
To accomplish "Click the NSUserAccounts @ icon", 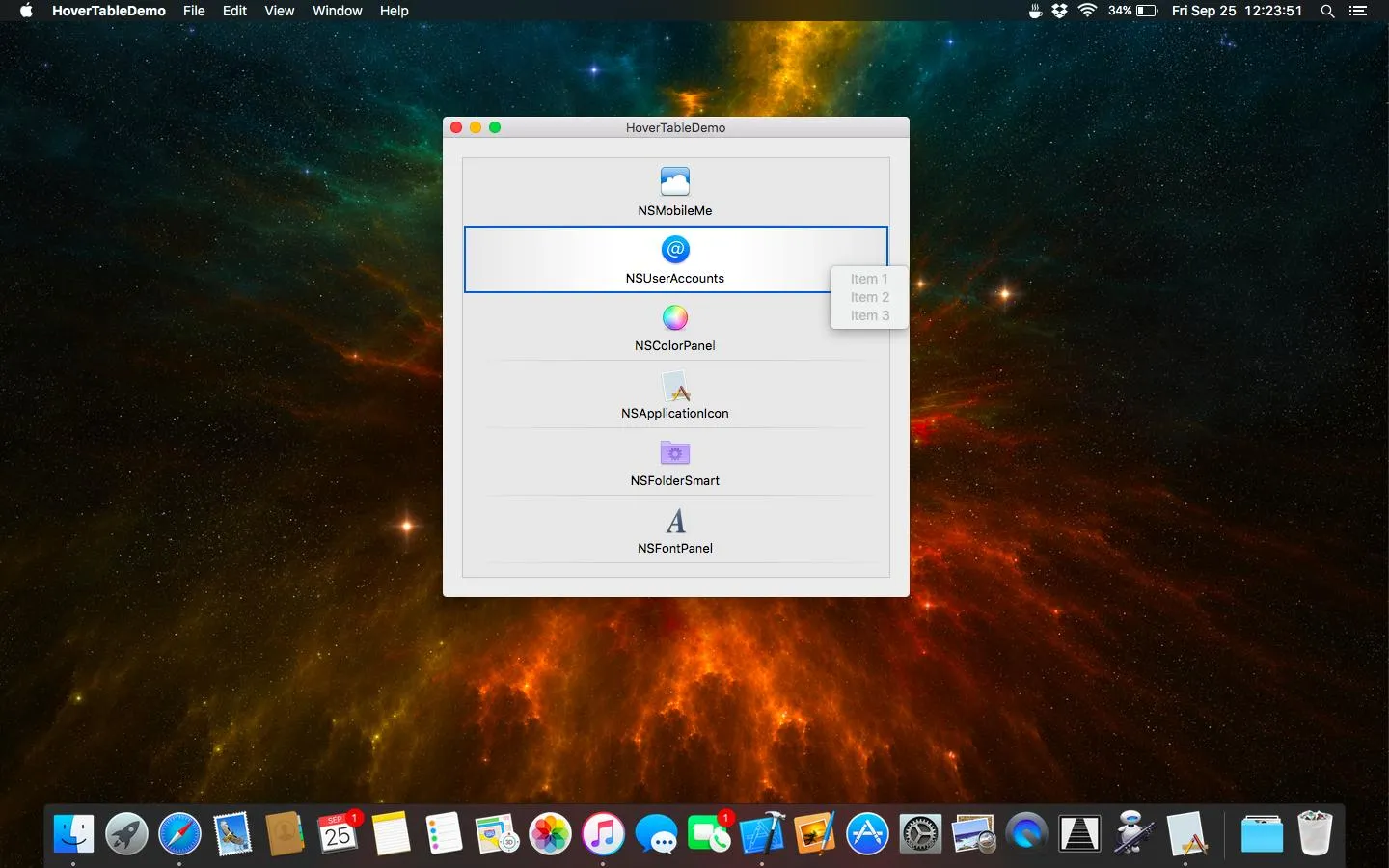I will tap(675, 249).
